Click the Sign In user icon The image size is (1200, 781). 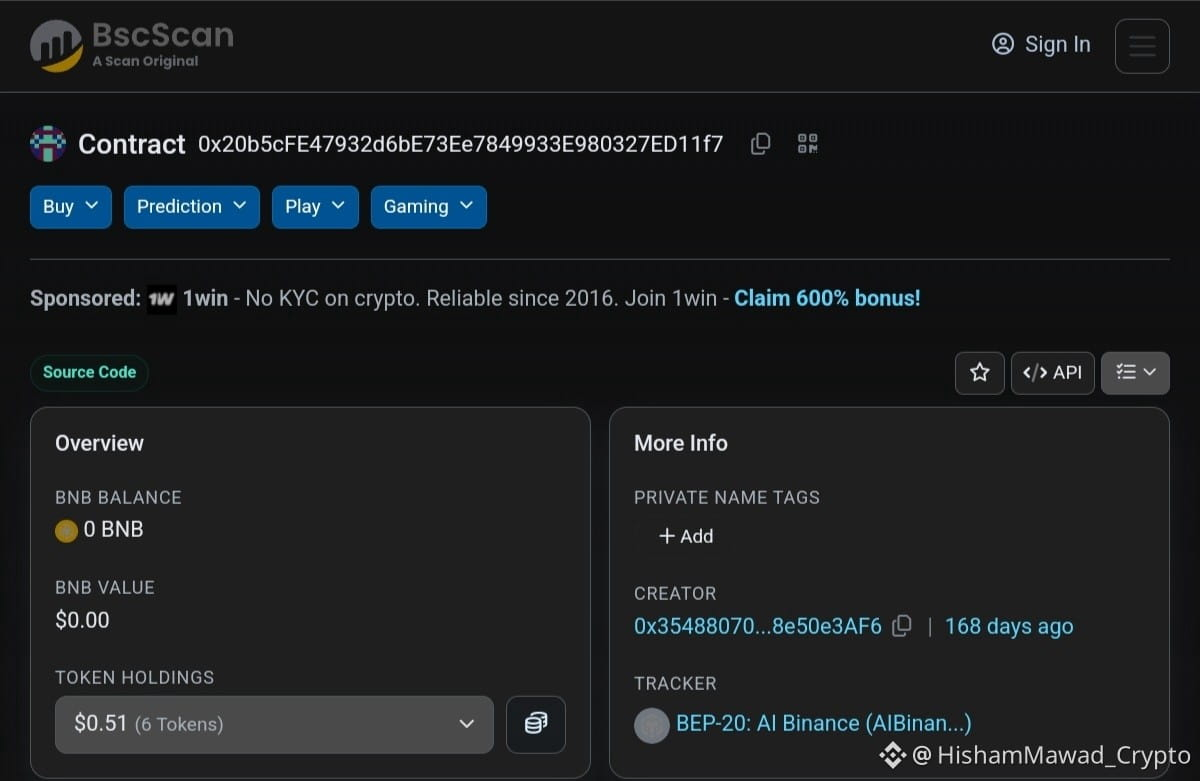pos(1003,44)
